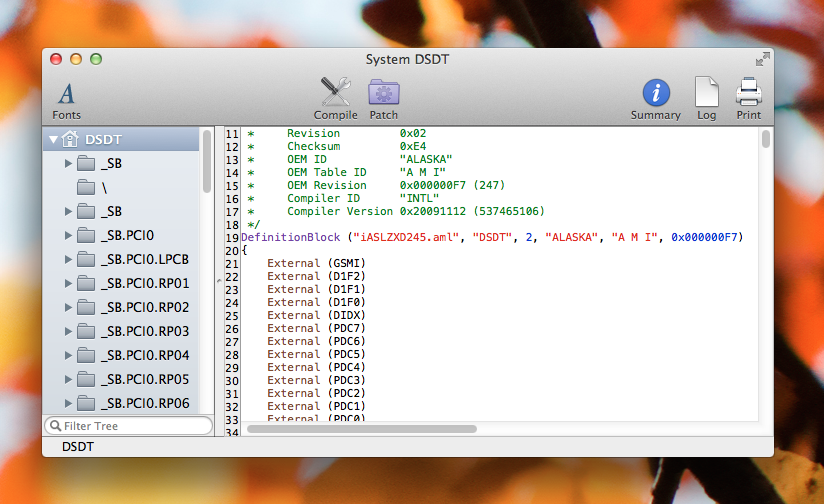Expand the _SB.PCI0.RP02 node

pos(68,307)
